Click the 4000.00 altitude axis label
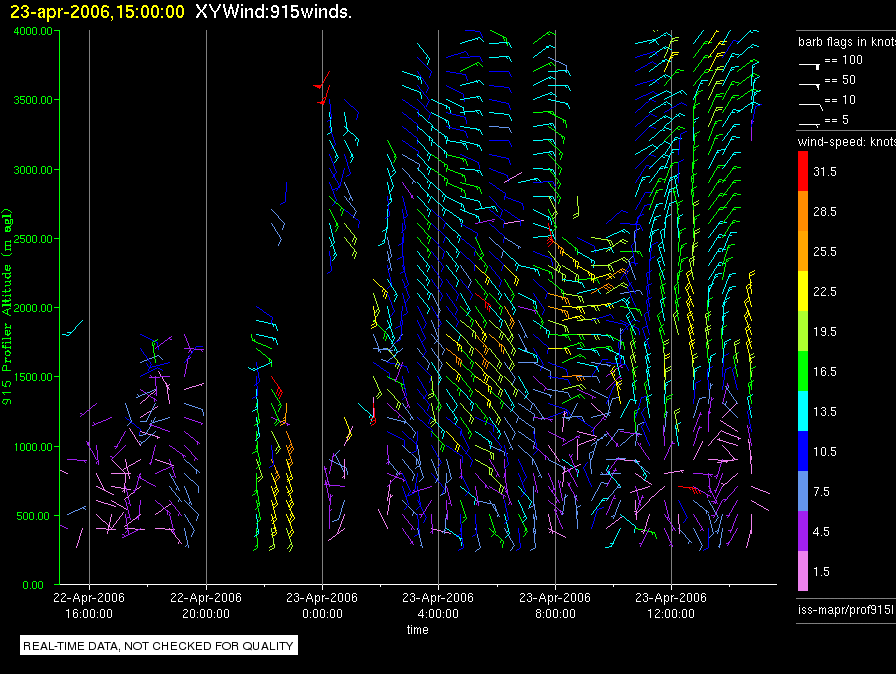The height and width of the screenshot is (674, 896). [x=33, y=31]
